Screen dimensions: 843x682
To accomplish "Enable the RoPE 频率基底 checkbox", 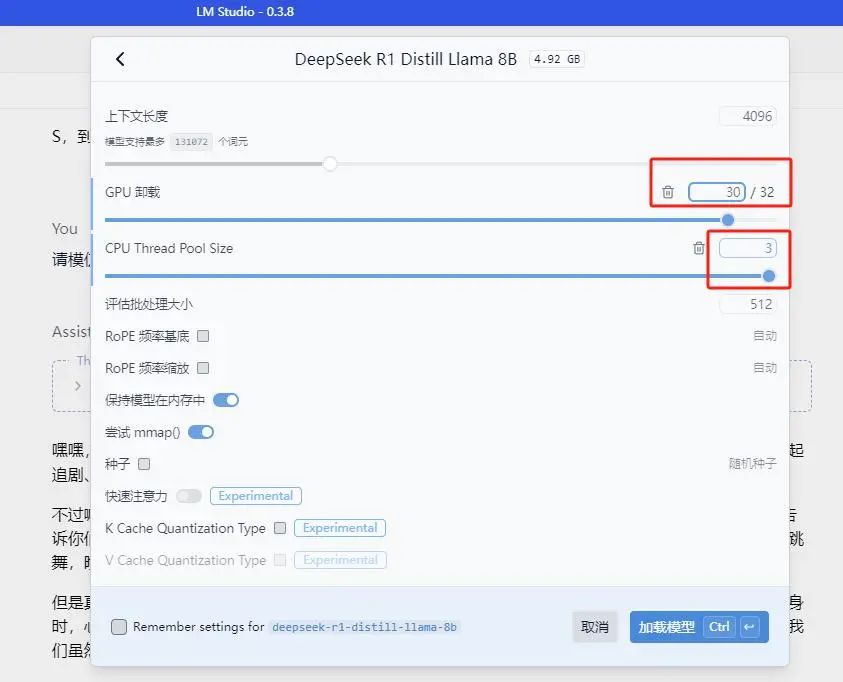I will coord(203,336).
